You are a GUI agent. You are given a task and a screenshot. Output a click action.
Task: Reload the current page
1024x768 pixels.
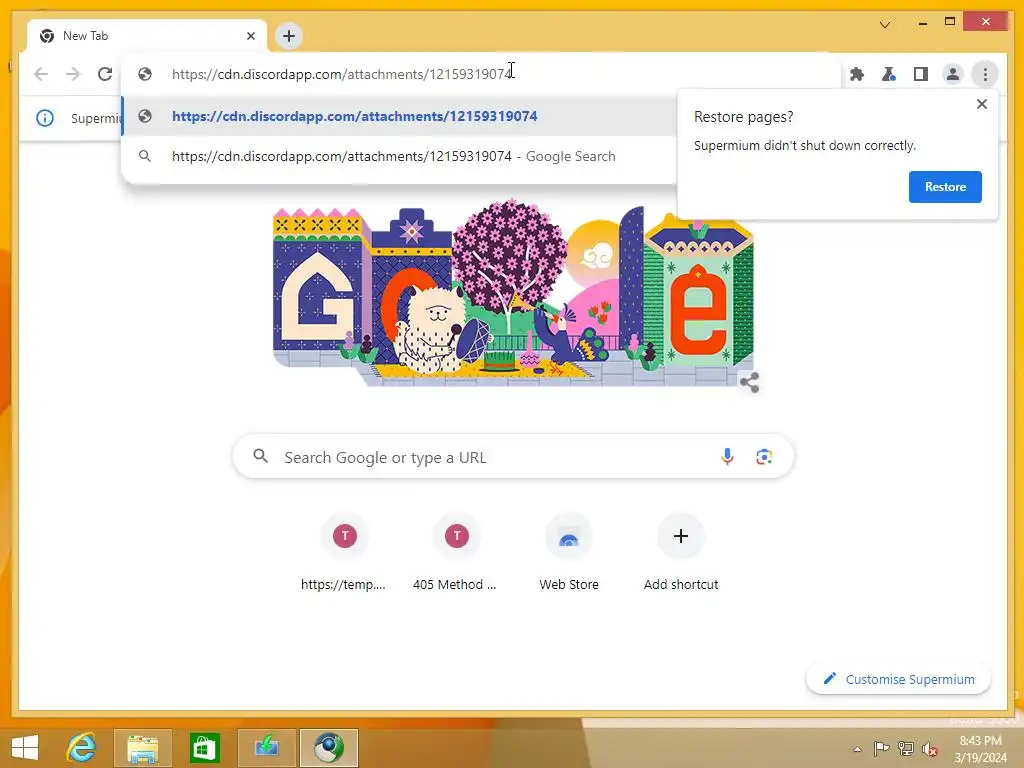(105, 74)
